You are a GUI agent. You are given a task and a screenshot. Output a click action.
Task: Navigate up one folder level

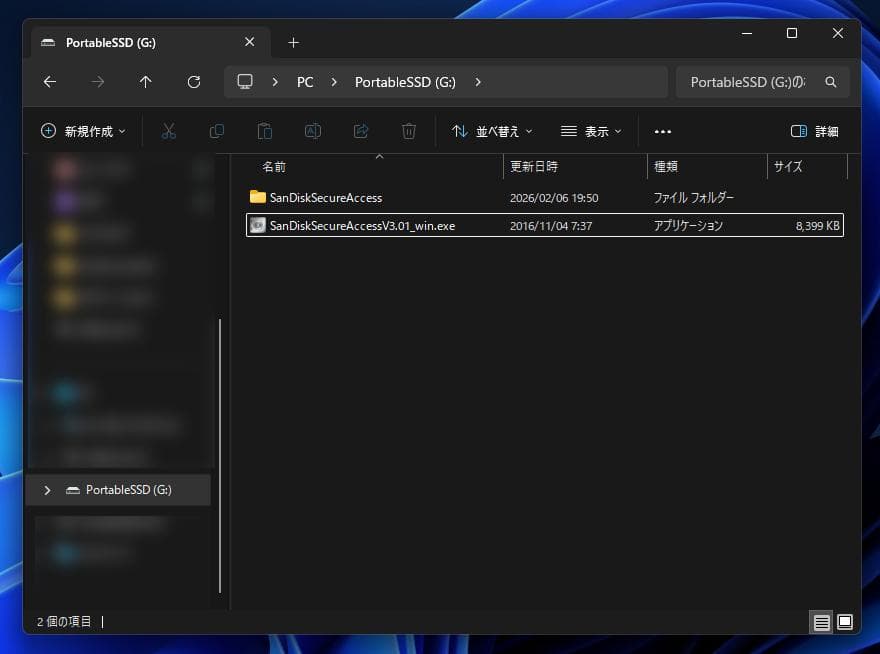click(x=145, y=82)
